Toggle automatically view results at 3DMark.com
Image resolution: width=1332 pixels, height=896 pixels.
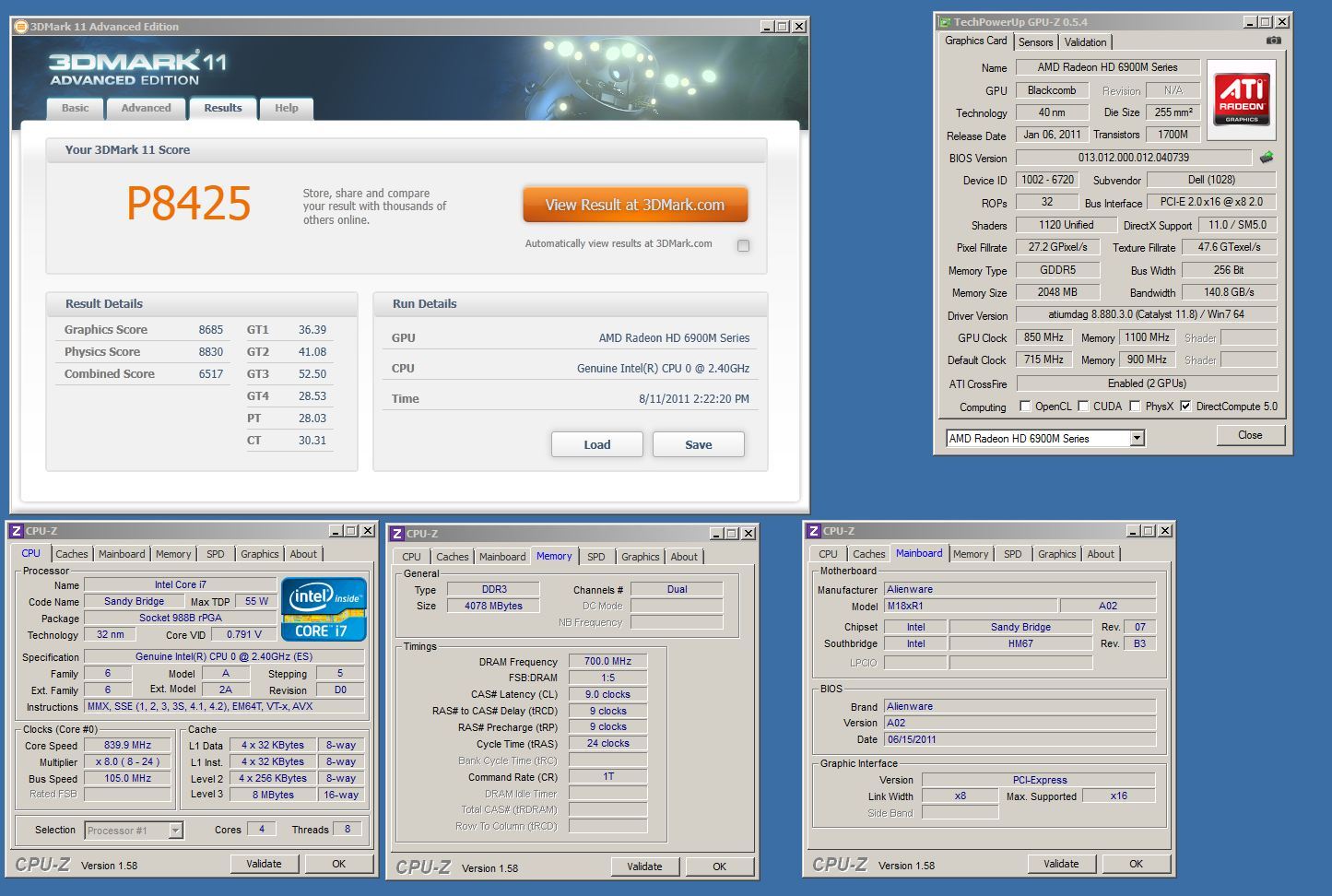[743, 245]
